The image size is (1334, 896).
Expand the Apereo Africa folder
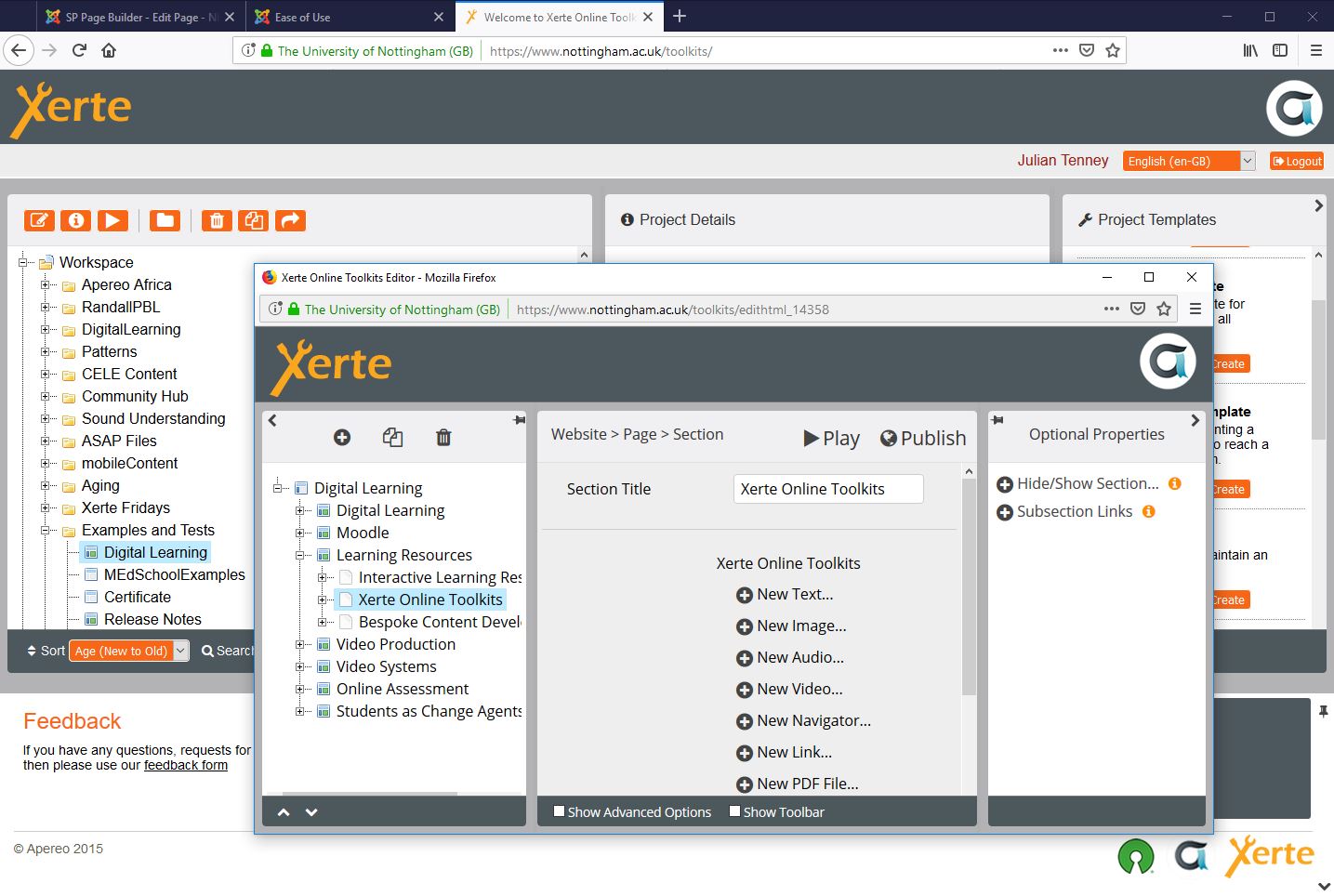(45, 284)
